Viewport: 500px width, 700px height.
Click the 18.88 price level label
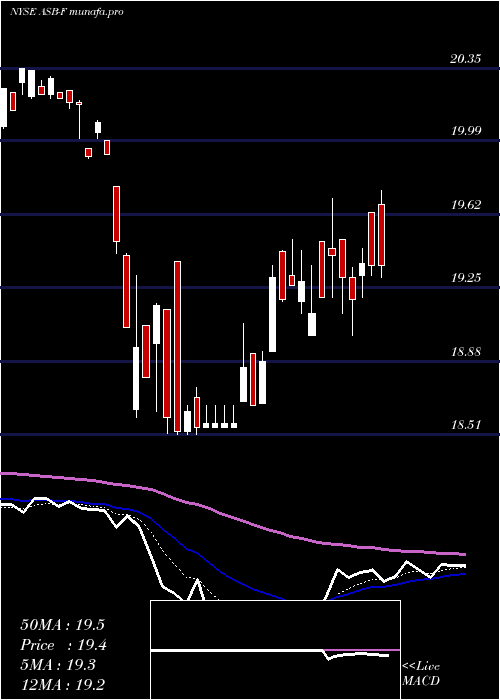click(x=466, y=352)
